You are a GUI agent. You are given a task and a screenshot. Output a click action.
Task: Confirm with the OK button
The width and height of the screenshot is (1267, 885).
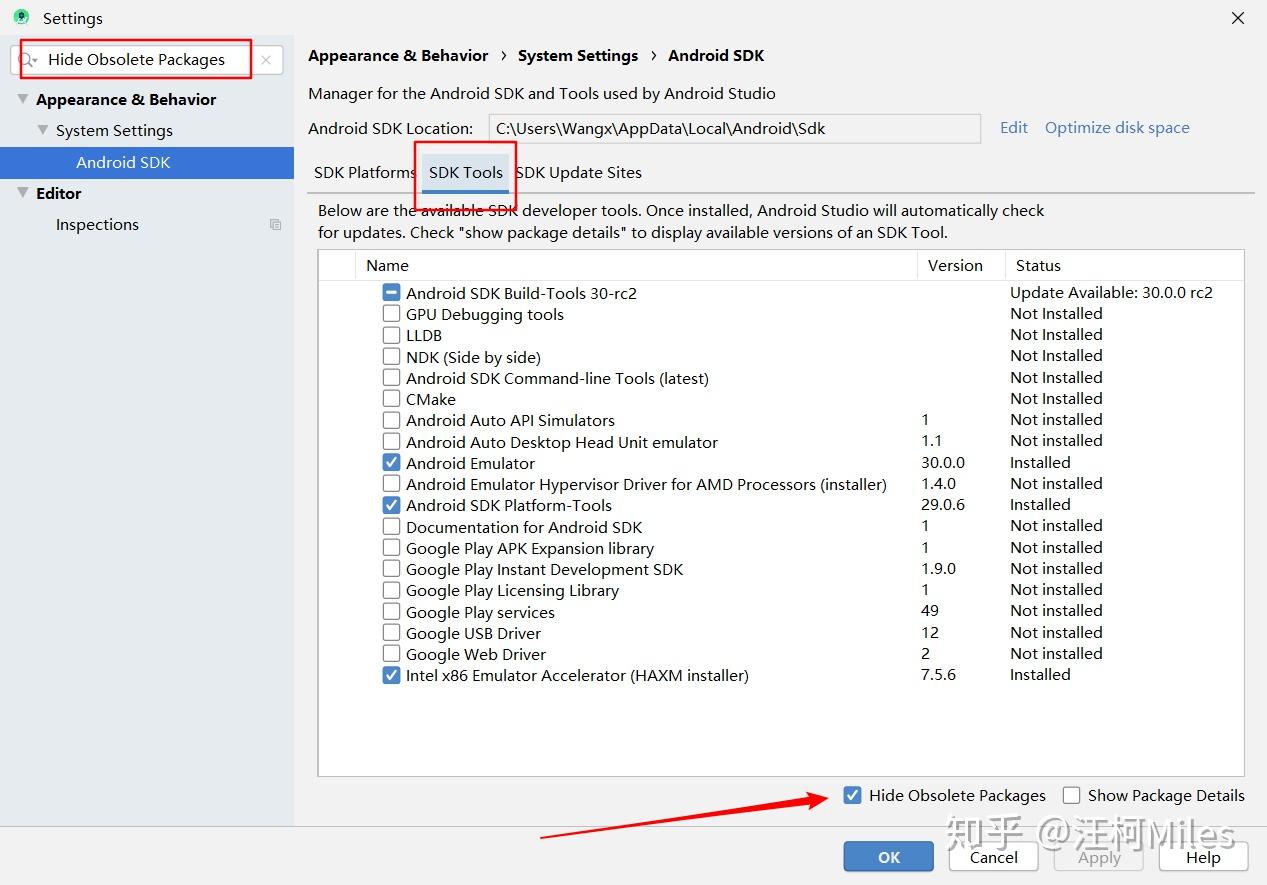(x=888, y=857)
